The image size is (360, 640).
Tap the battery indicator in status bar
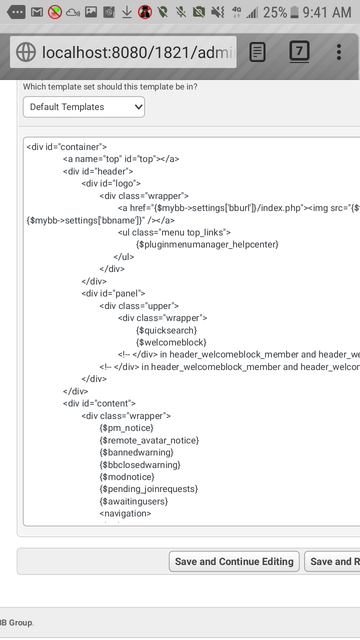click(294, 12)
